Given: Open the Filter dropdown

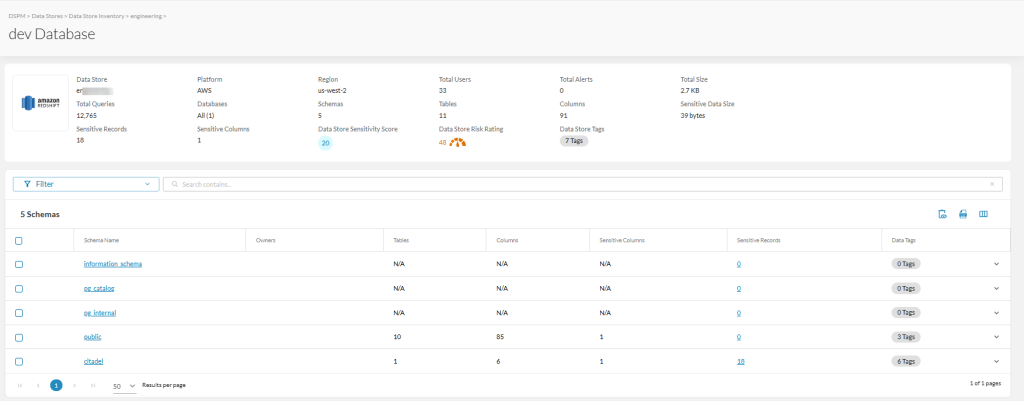Looking at the screenshot, I should coord(86,184).
